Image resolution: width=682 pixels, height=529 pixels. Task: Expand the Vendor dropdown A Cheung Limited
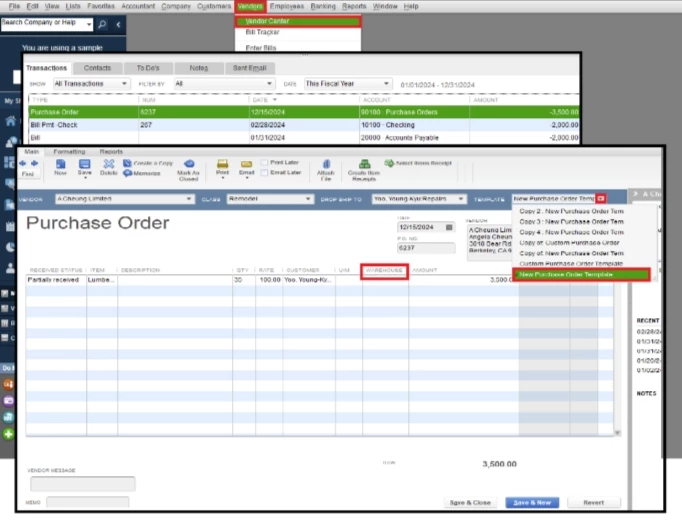click(x=189, y=199)
